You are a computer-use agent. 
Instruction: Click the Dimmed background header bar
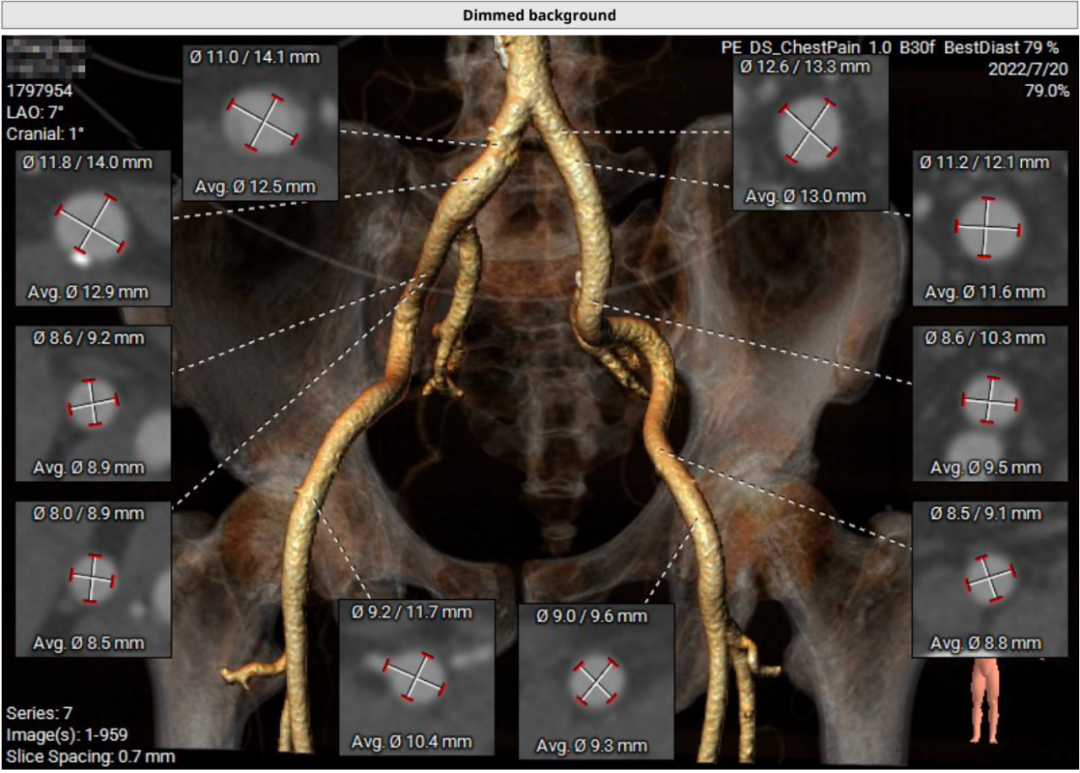539,15
